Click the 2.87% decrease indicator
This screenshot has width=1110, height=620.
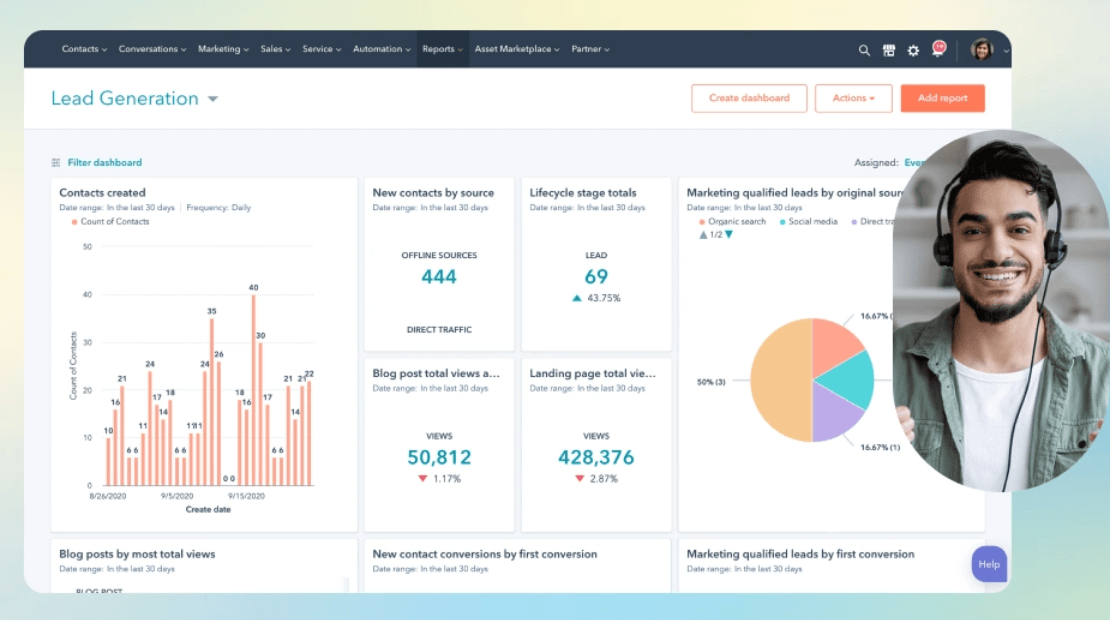596,479
